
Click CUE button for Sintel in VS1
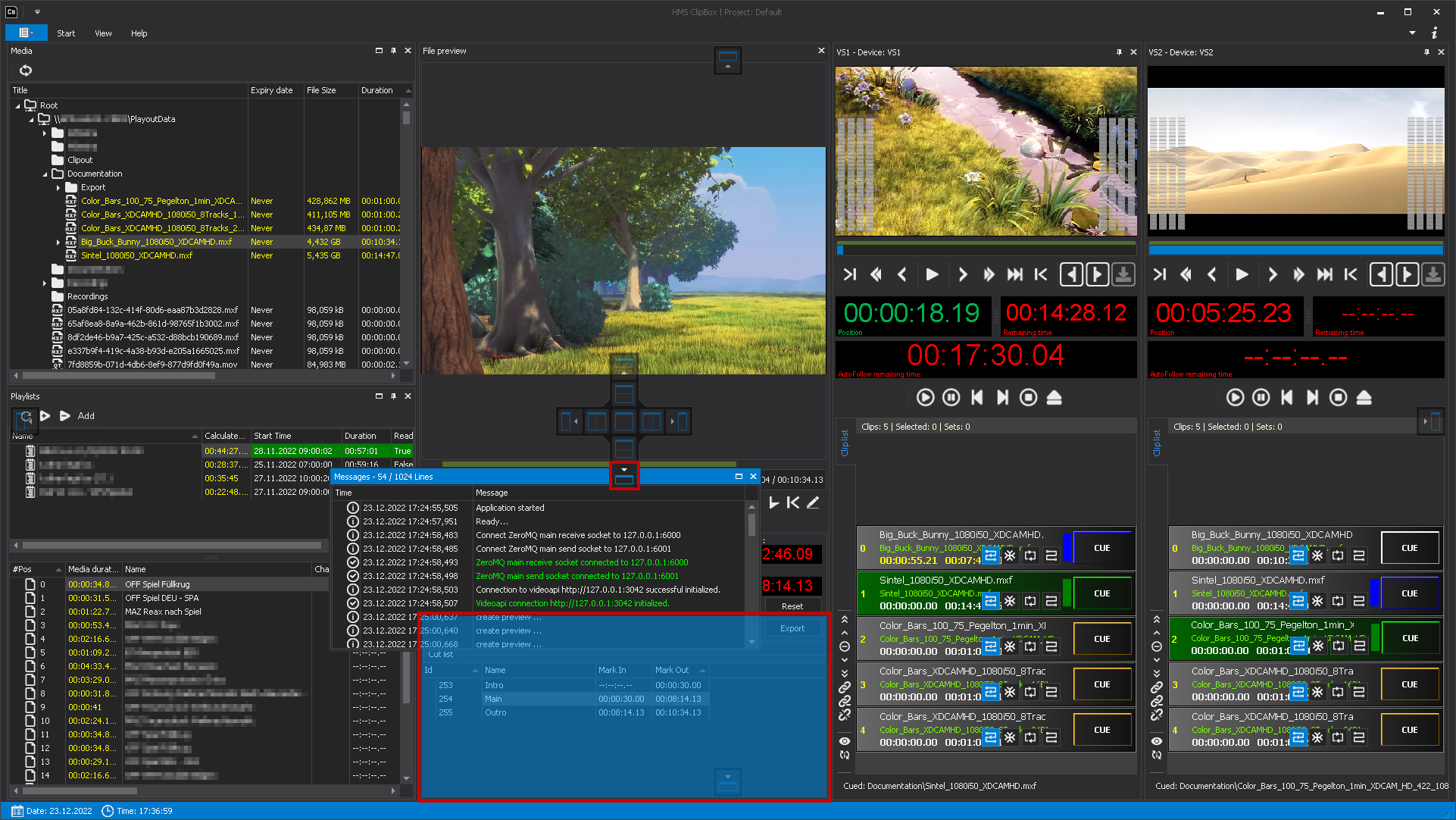pos(1101,593)
